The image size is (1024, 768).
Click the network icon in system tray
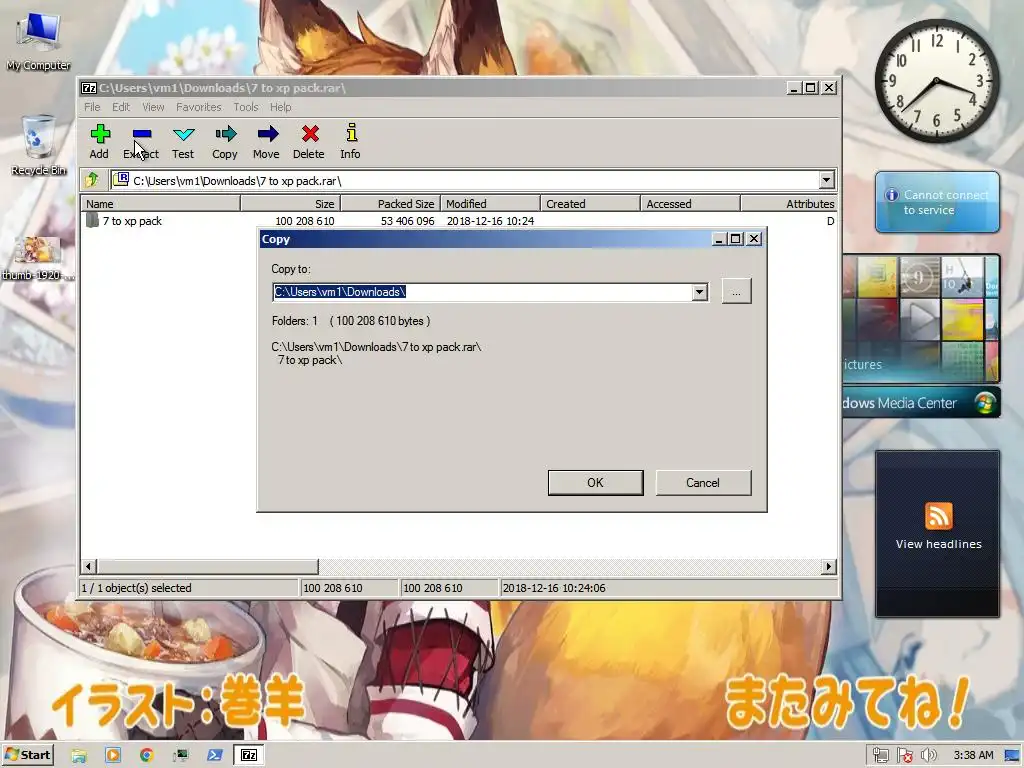pos(881,756)
